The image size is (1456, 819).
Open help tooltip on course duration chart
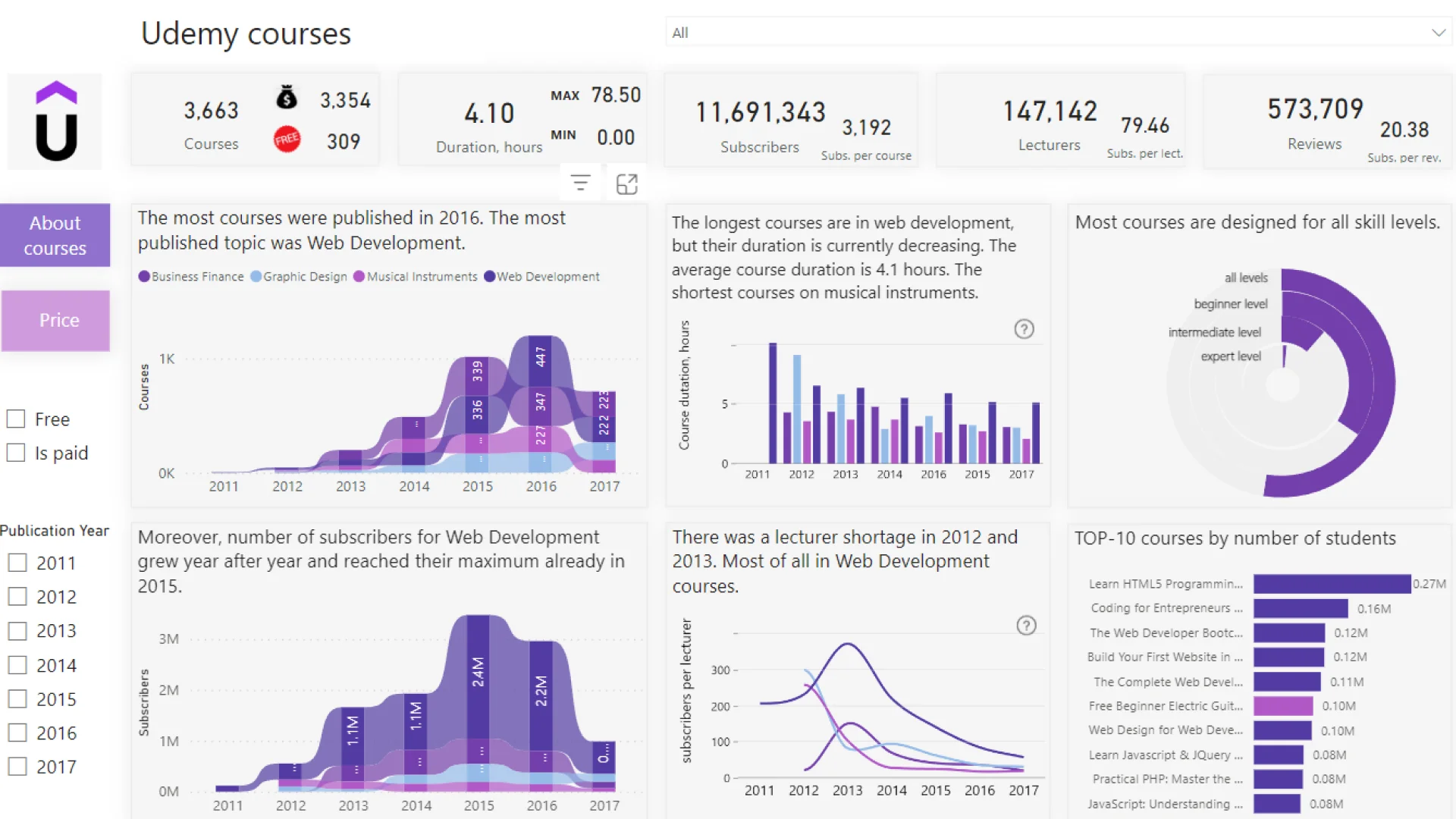1024,329
